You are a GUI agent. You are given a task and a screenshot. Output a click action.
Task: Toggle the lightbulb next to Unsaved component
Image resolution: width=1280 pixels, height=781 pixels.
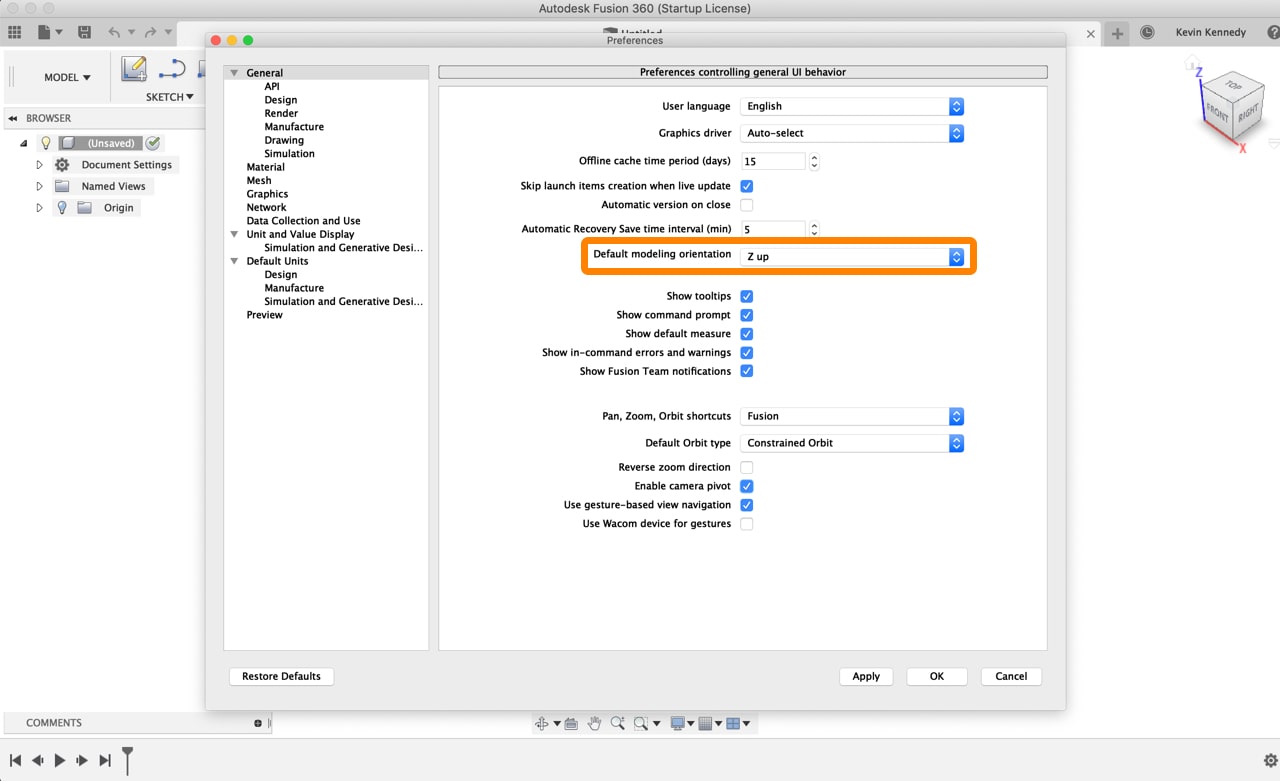click(45, 143)
